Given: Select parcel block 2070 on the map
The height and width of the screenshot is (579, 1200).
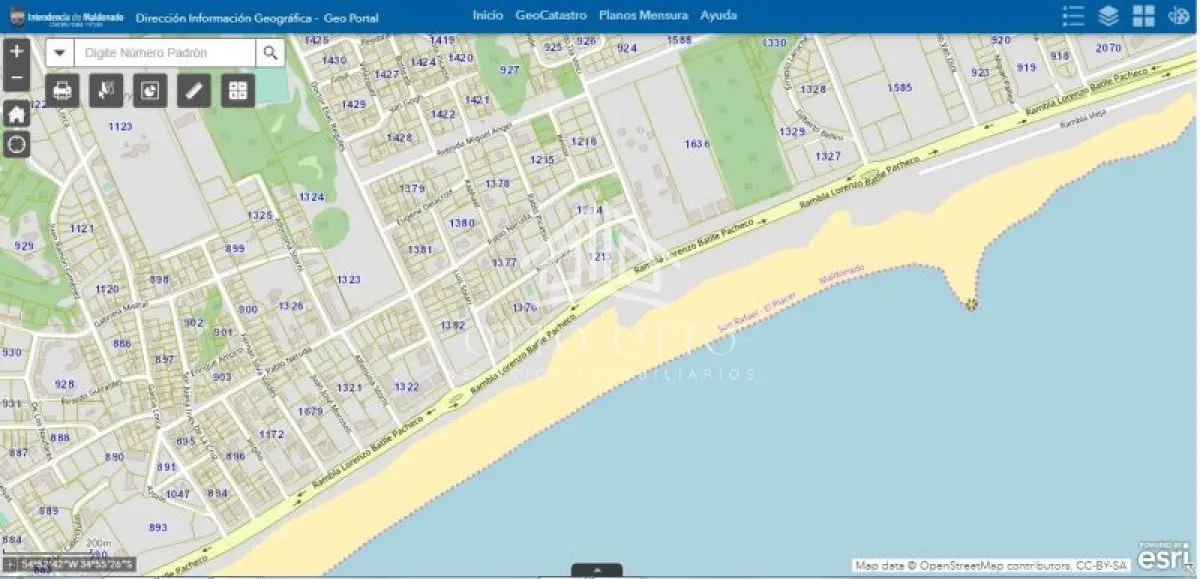Looking at the screenshot, I should (x=1108, y=47).
